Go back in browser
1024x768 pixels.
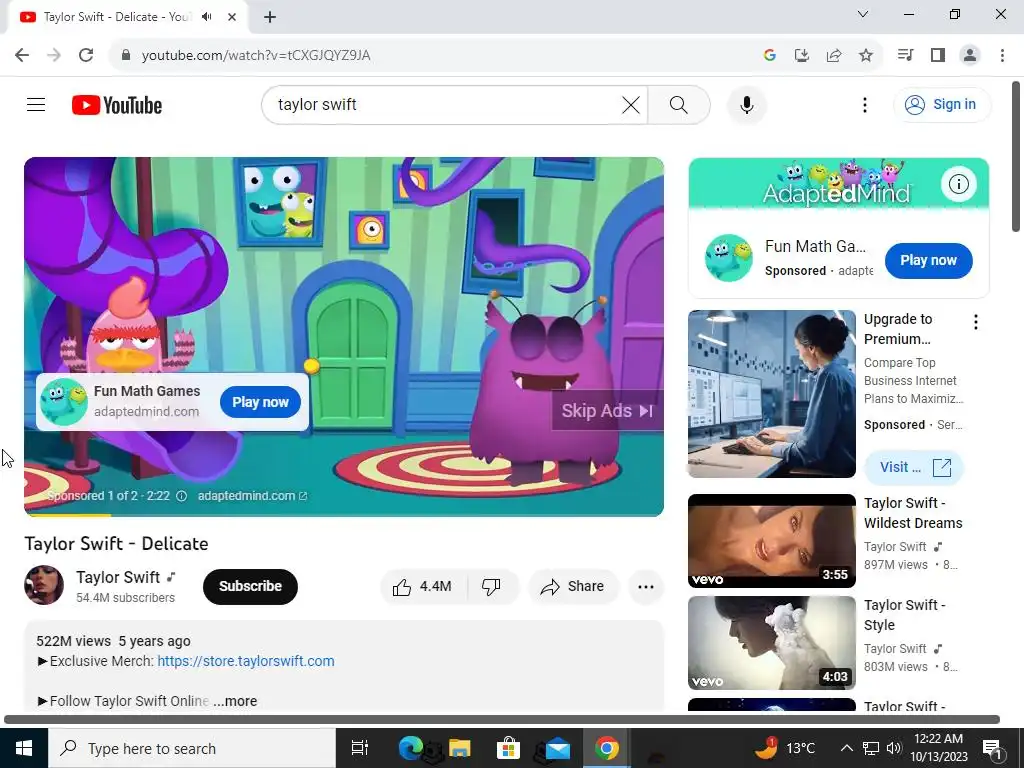pos(22,55)
